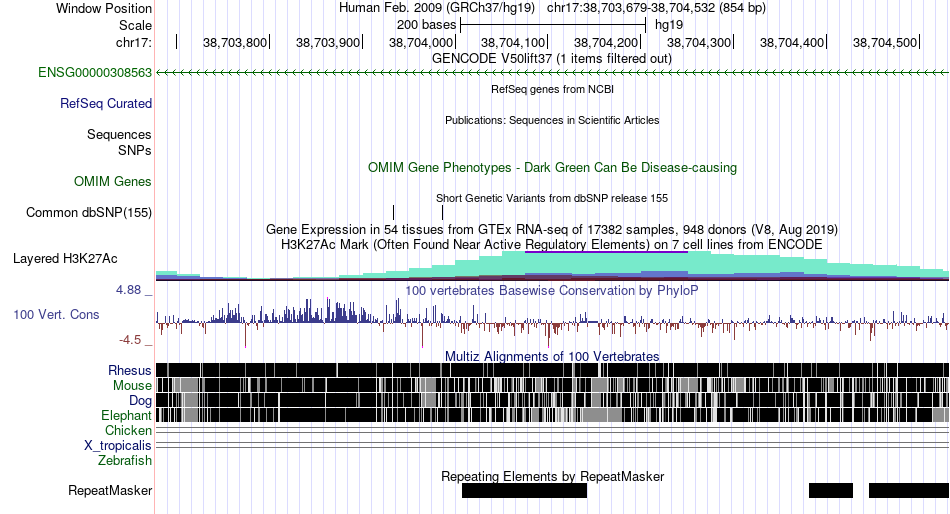Click the PhyloP upper scale value 4.88
Image resolution: width=950 pixels, height=514 pixels.
[x=128, y=290]
